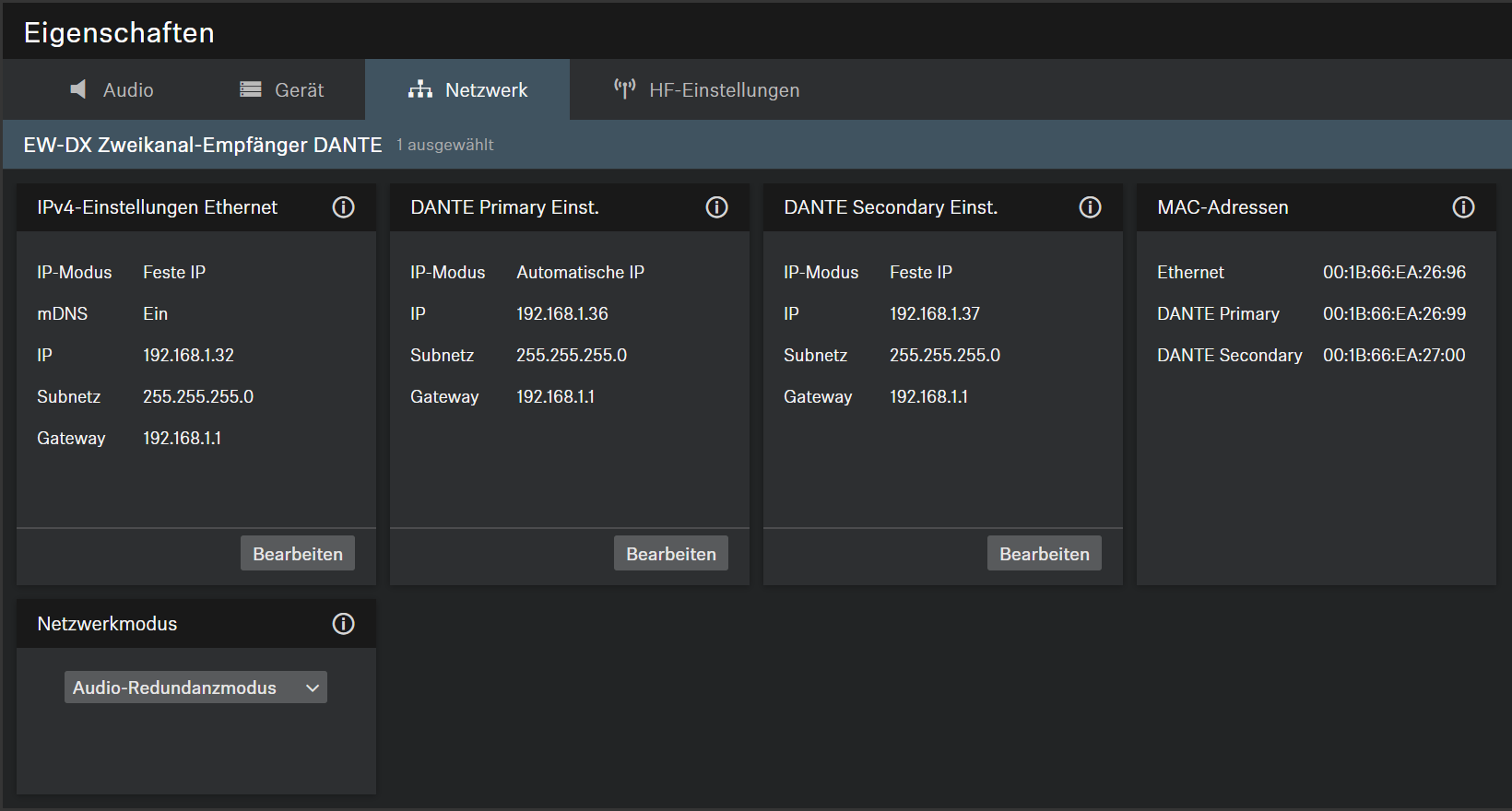Go to the HF-Einstellungen tab

[x=706, y=90]
